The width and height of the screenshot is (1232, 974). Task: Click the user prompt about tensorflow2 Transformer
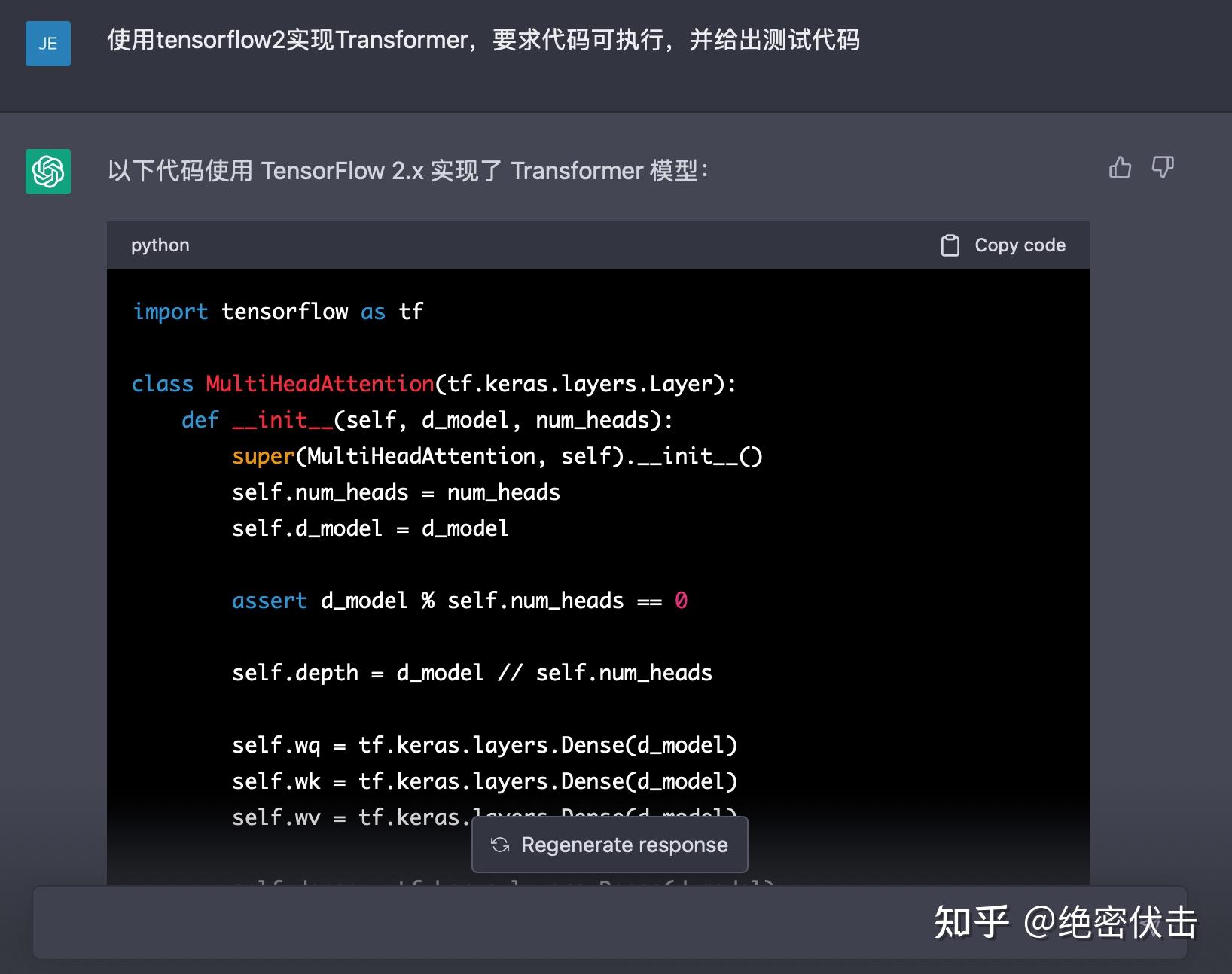pyautogui.click(x=483, y=39)
